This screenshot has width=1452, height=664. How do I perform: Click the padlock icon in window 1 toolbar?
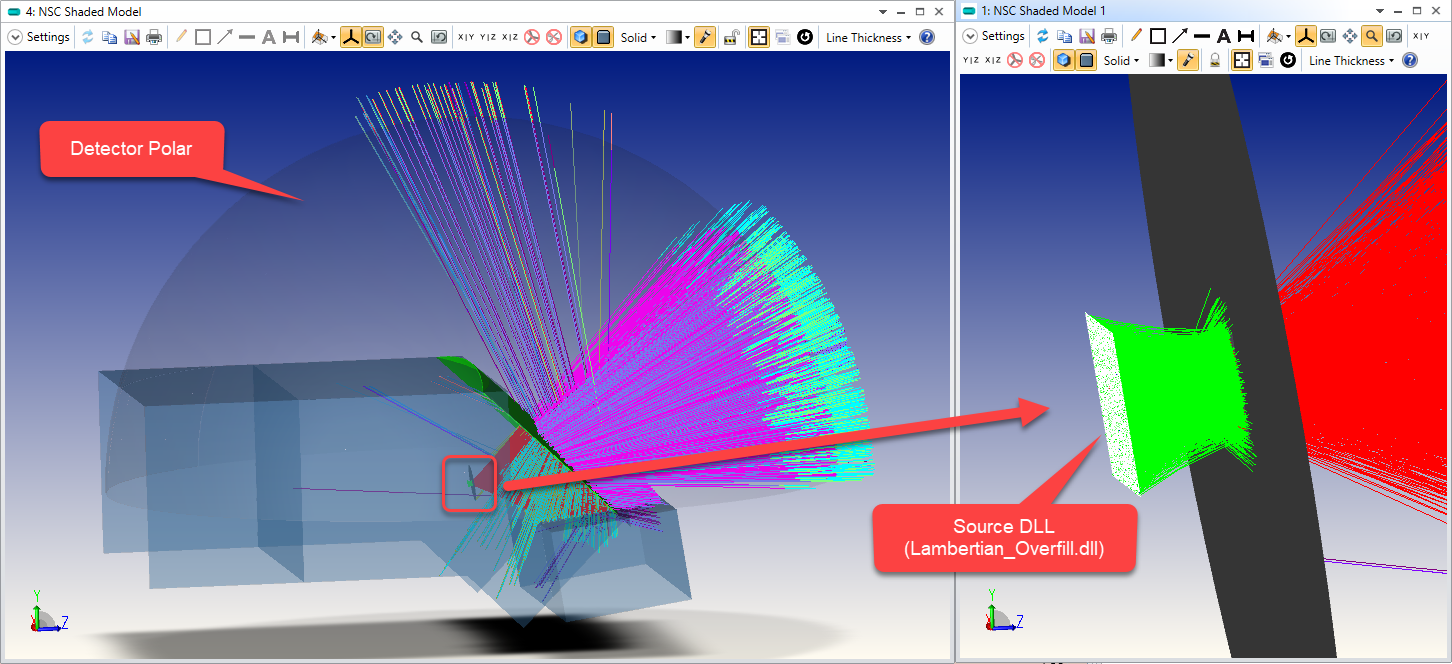pyautogui.click(x=1215, y=60)
